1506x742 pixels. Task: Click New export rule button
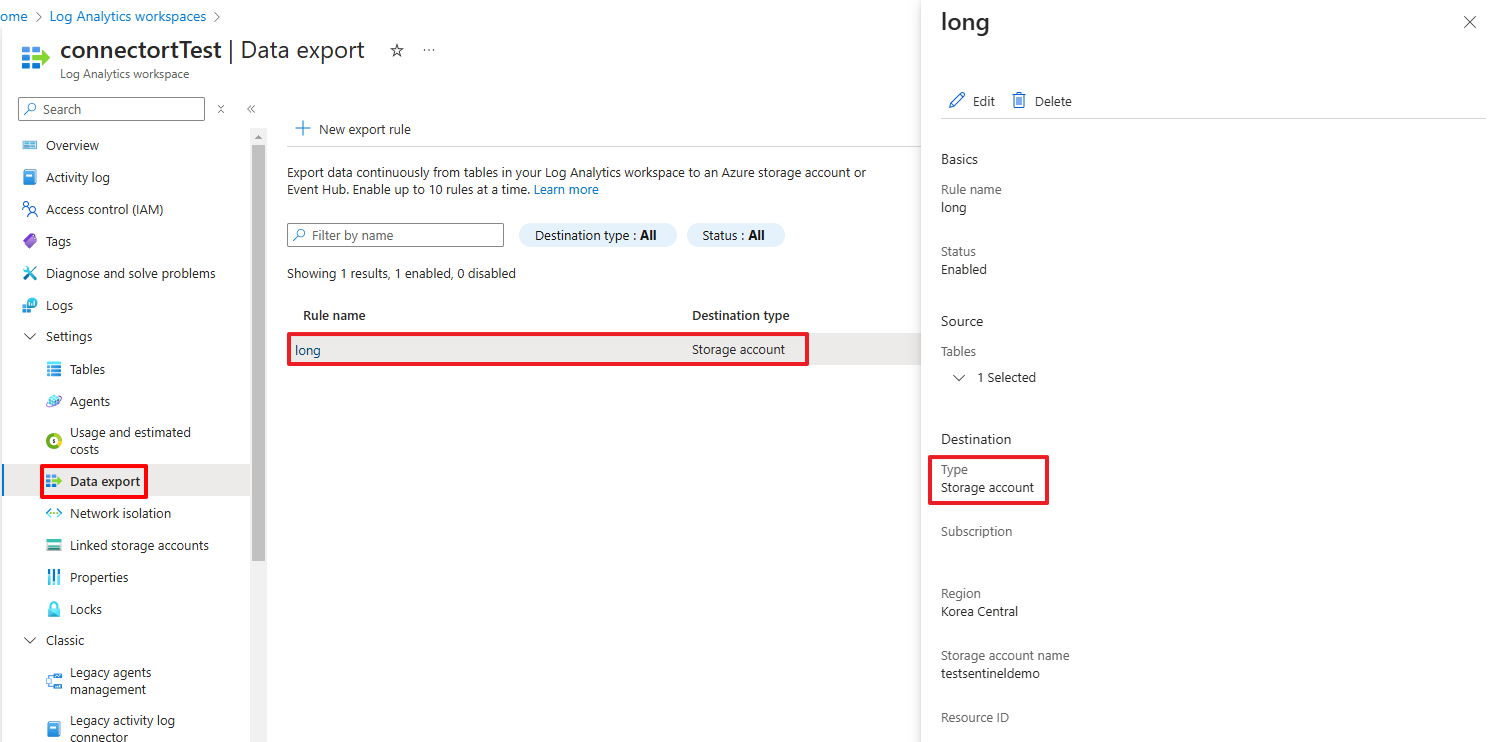click(353, 129)
